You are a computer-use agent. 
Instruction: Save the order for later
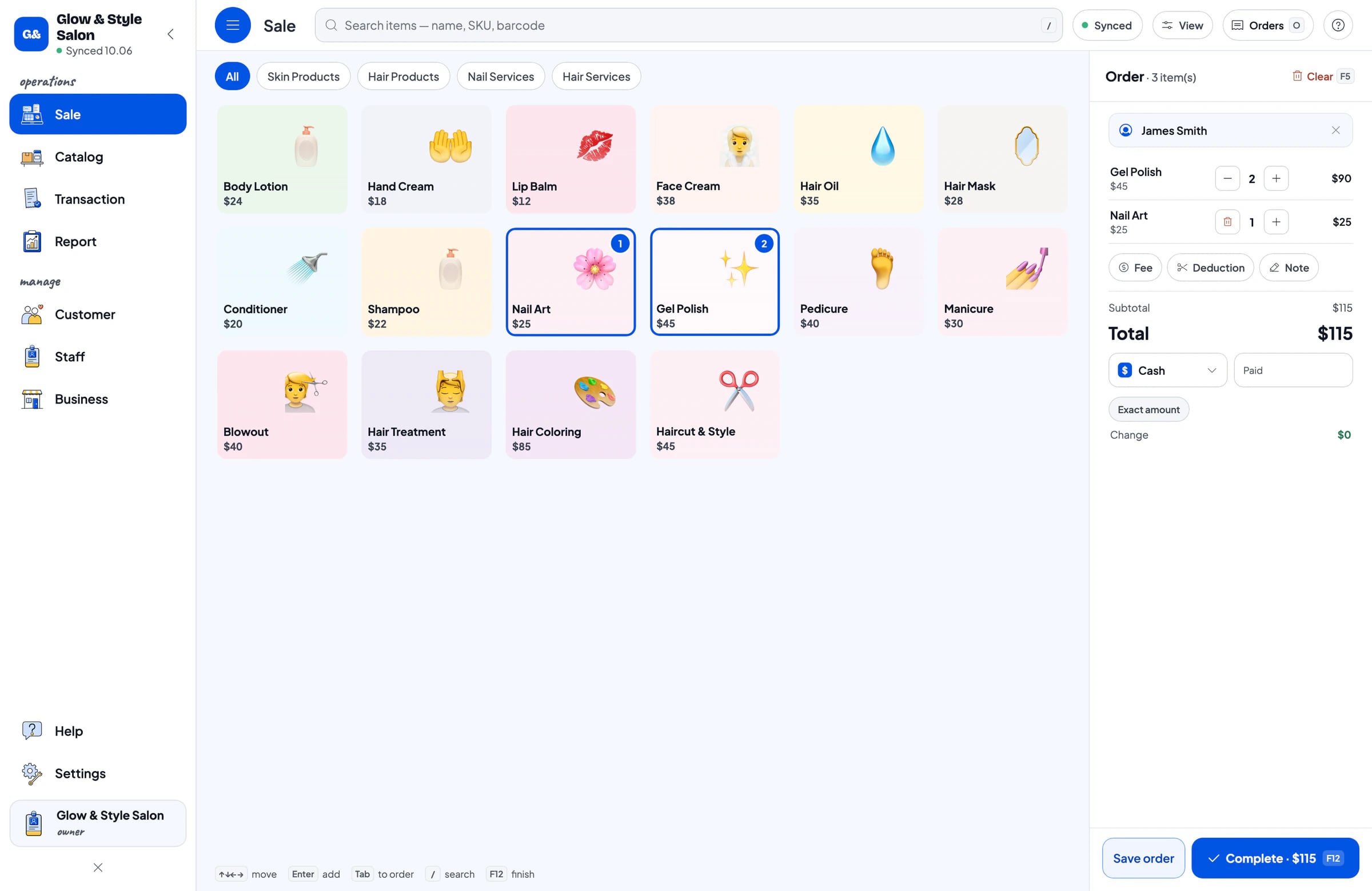1143,858
